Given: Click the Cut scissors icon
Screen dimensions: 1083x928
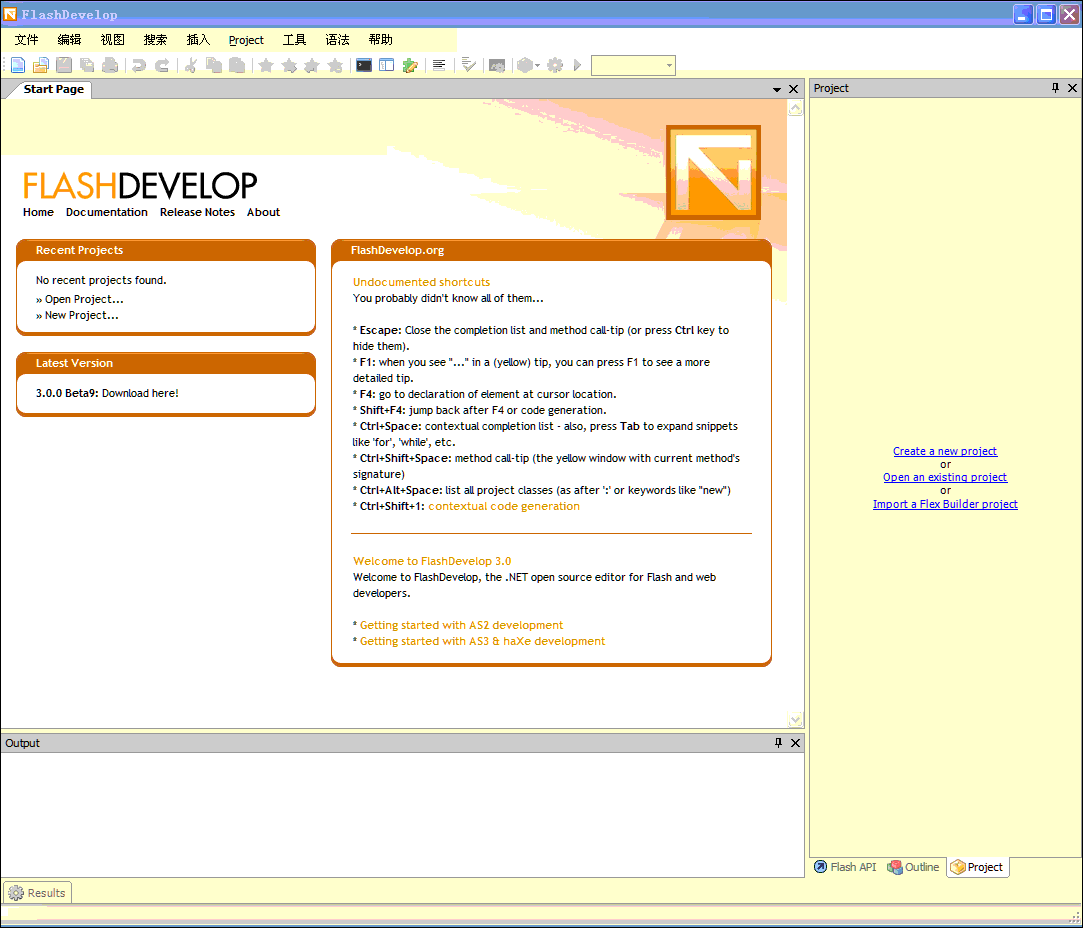Looking at the screenshot, I should 190,65.
